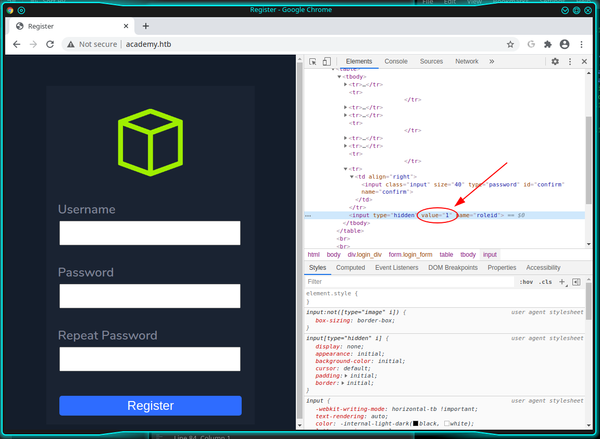Open a new browser tab

coord(145,25)
